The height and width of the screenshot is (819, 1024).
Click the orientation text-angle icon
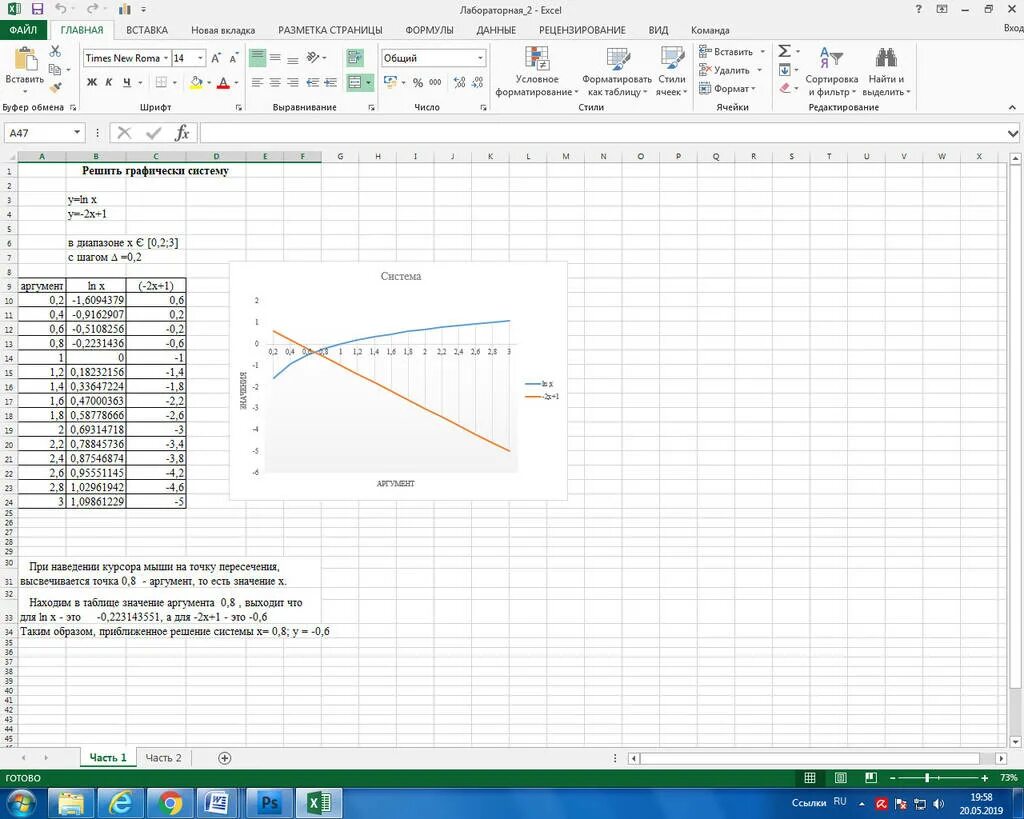[x=313, y=58]
